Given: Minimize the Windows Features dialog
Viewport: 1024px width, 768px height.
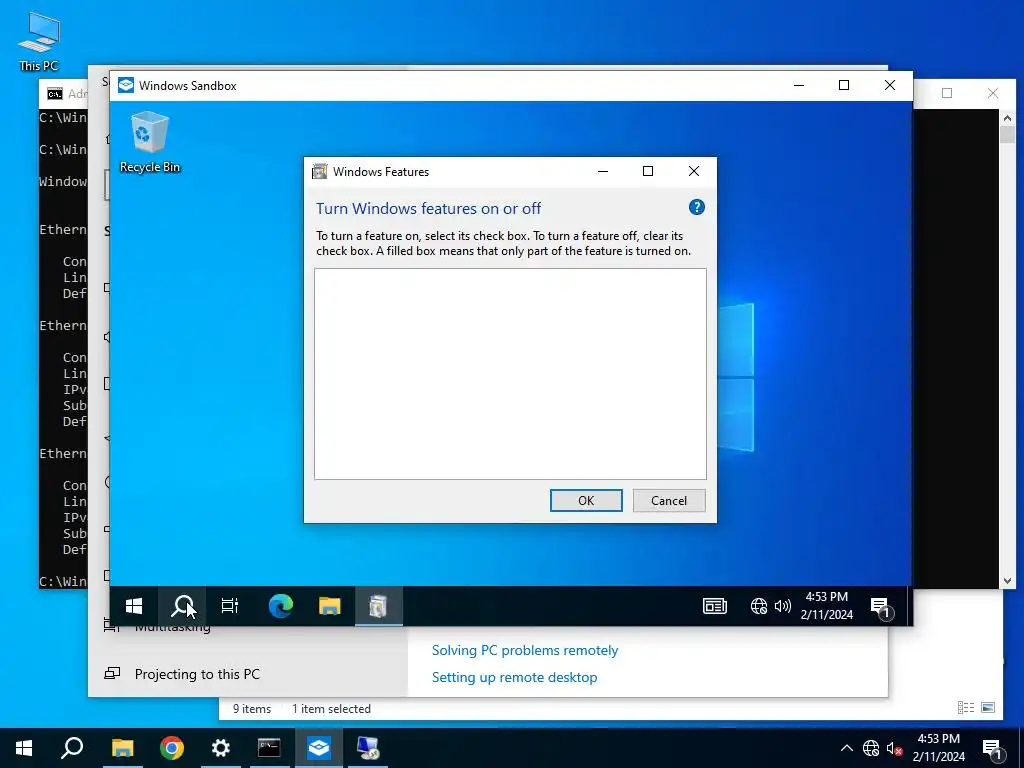Looking at the screenshot, I should click(603, 171).
